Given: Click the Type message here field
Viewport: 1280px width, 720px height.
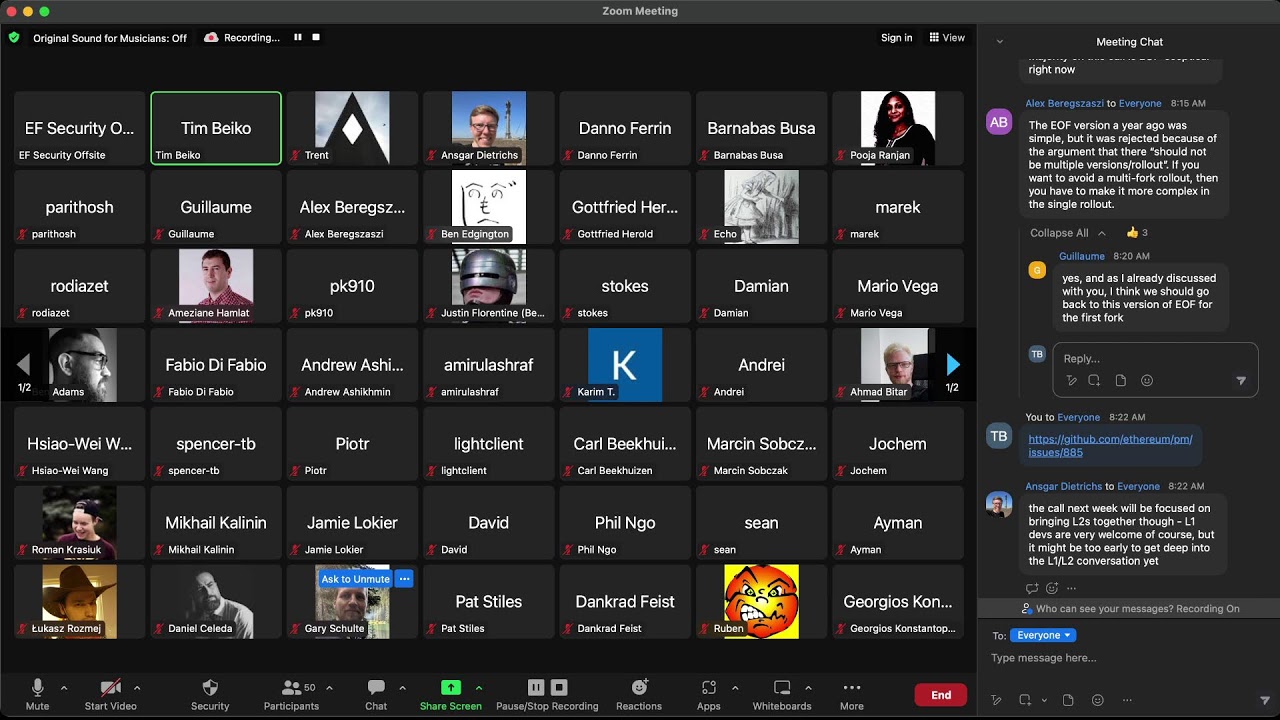Looking at the screenshot, I should point(1125,658).
